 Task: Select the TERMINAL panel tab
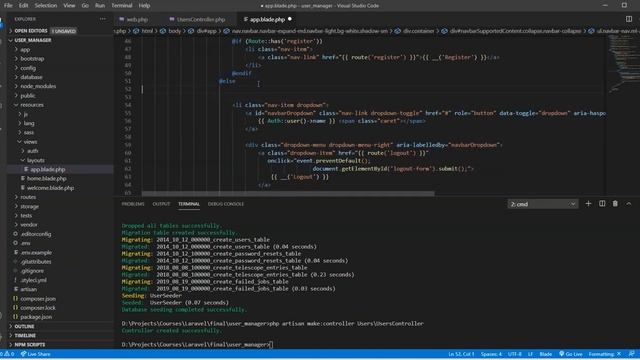click(x=189, y=204)
